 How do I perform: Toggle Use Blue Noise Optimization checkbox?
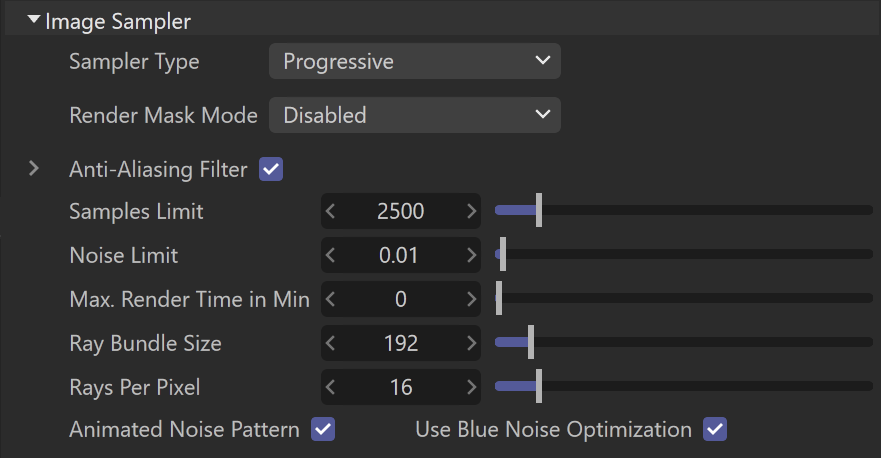715,429
